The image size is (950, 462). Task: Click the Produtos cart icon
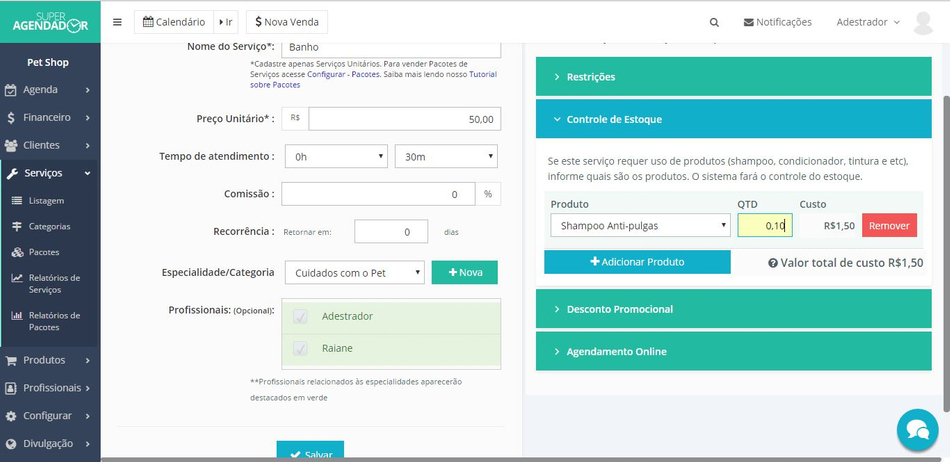point(11,360)
